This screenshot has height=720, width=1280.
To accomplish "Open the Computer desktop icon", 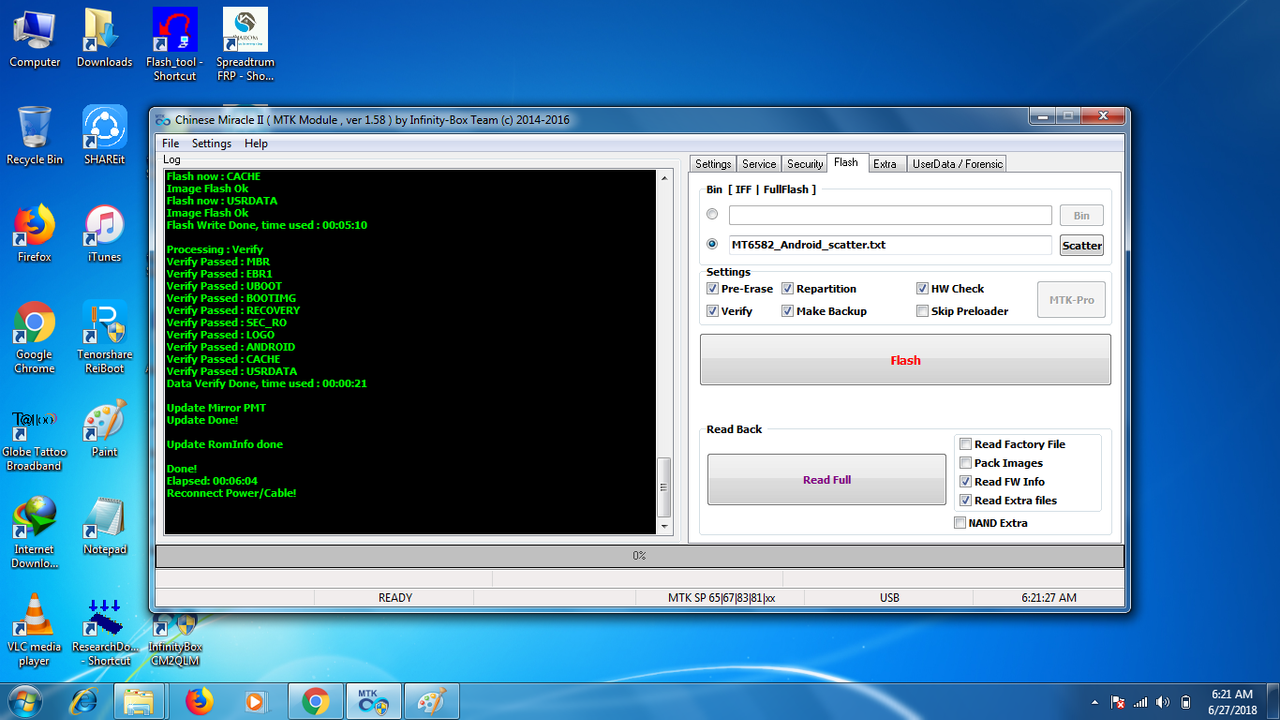I will [35, 38].
